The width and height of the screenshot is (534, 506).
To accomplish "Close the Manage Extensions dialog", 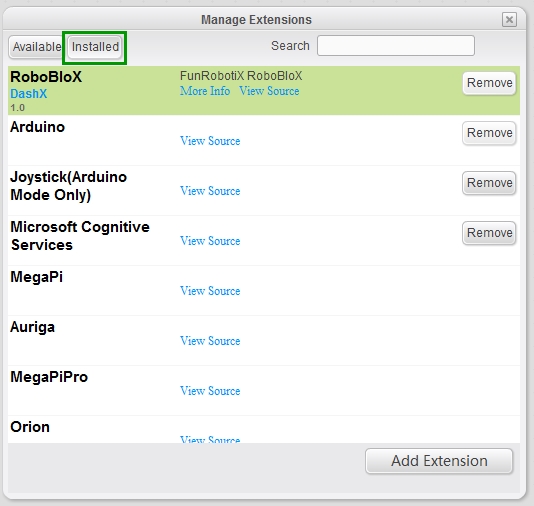I will coord(509,19).
